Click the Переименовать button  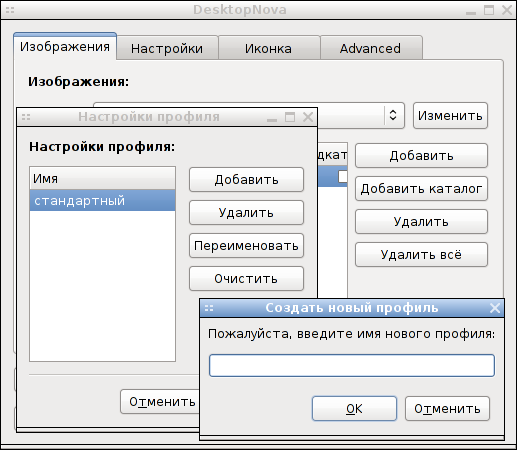pos(246,246)
